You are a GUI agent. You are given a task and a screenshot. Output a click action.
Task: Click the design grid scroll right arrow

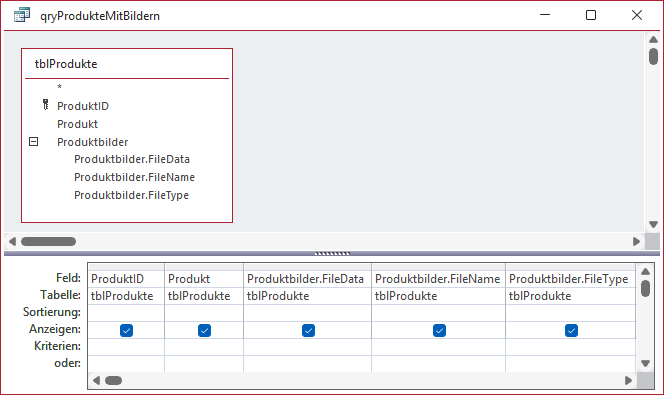(628, 380)
